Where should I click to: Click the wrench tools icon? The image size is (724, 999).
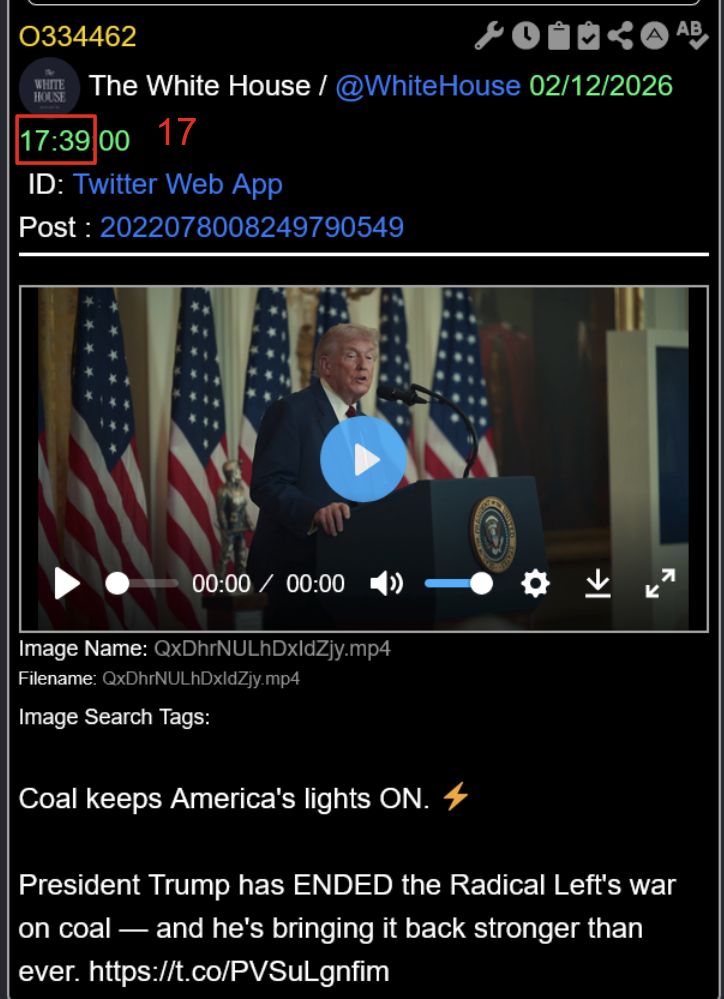point(488,37)
